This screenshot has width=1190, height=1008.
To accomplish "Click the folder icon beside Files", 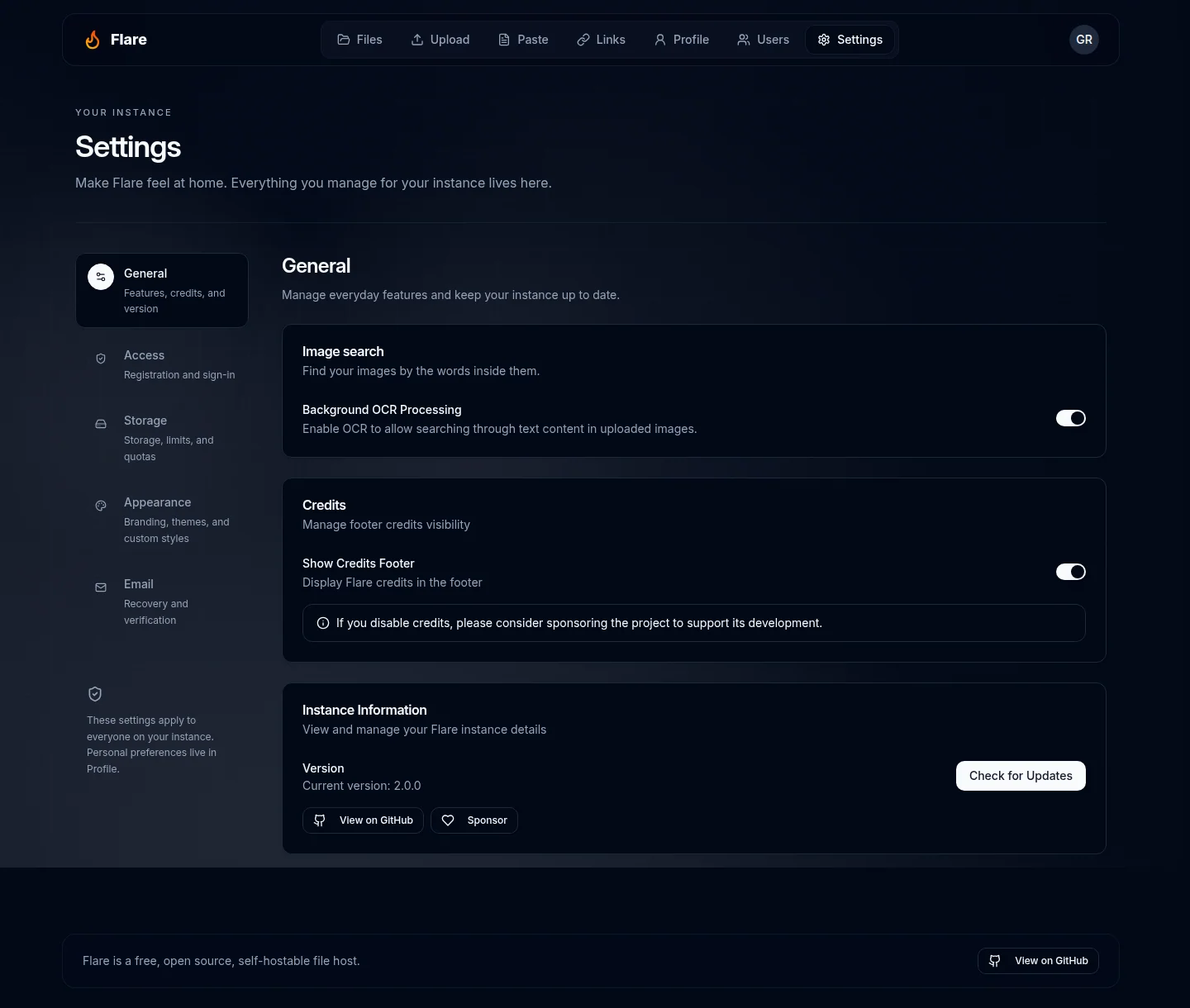I will [344, 40].
